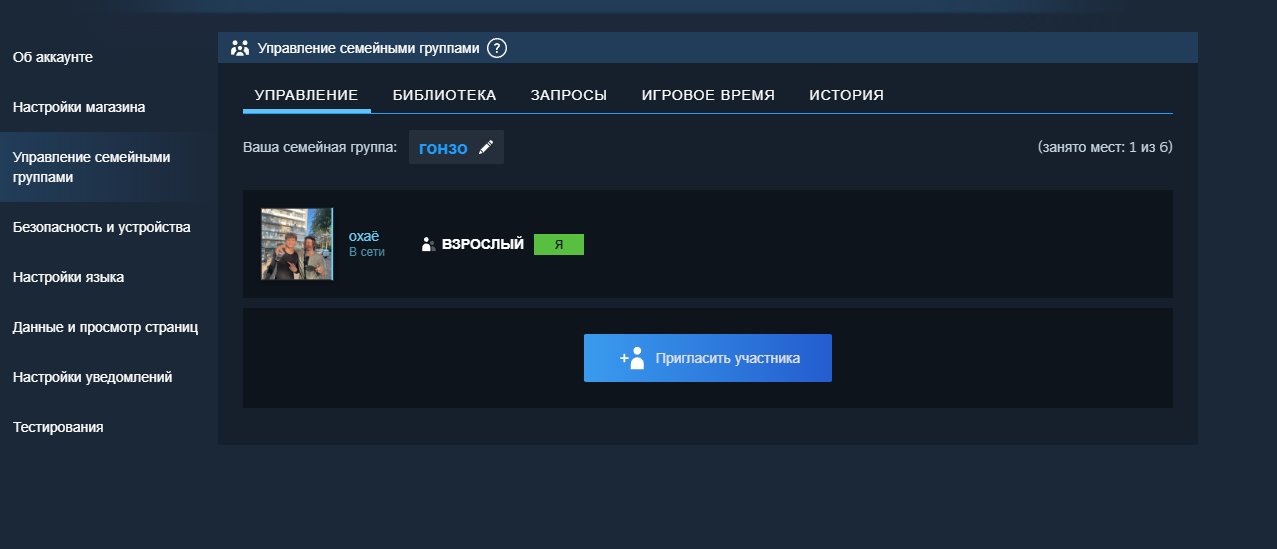The width and height of the screenshot is (1277, 549).
Task: Click the adult role icon beside ВЗРОСЛЫЙ
Action: click(x=428, y=244)
